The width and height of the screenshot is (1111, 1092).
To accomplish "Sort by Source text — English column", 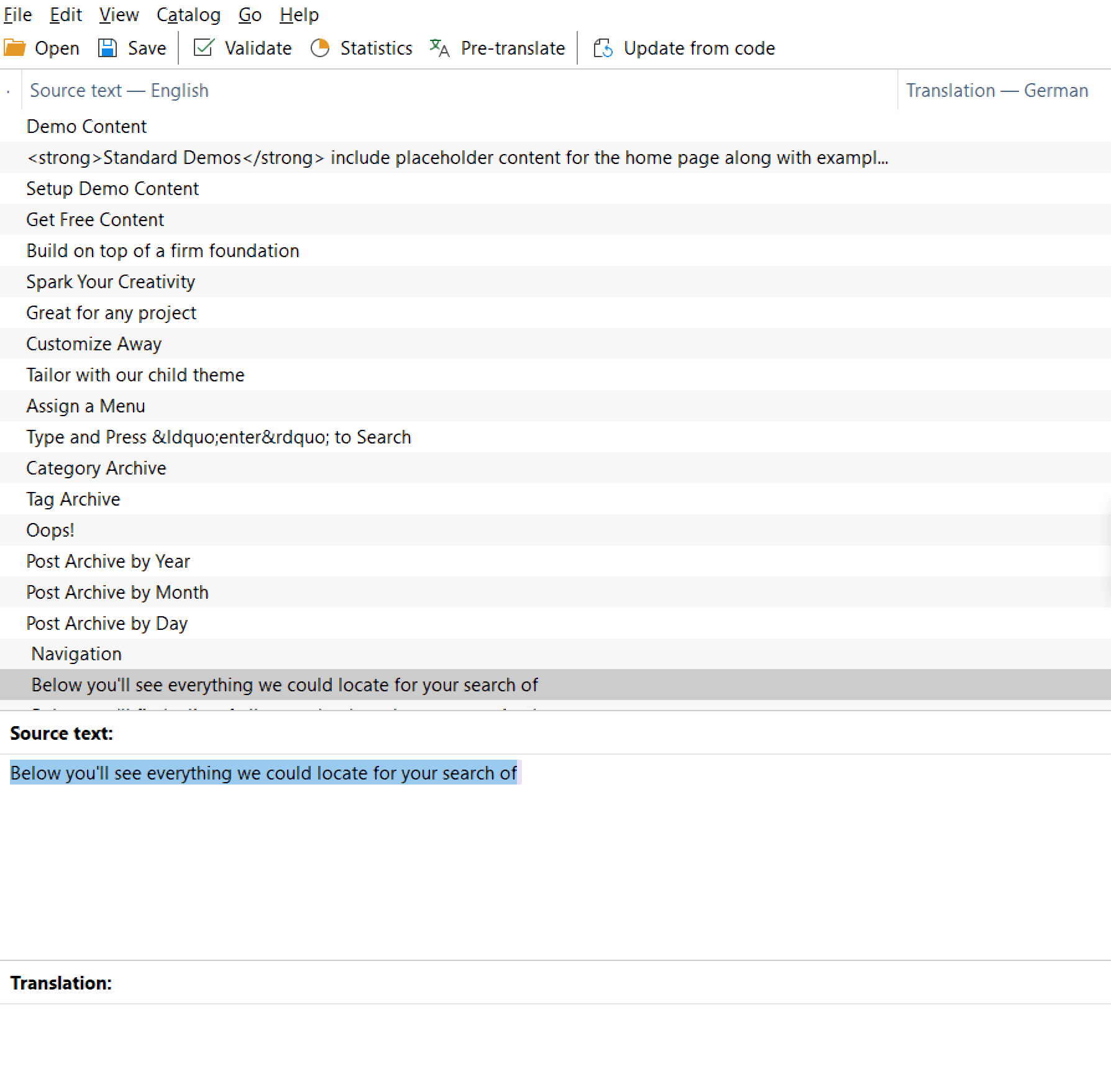I will click(119, 91).
